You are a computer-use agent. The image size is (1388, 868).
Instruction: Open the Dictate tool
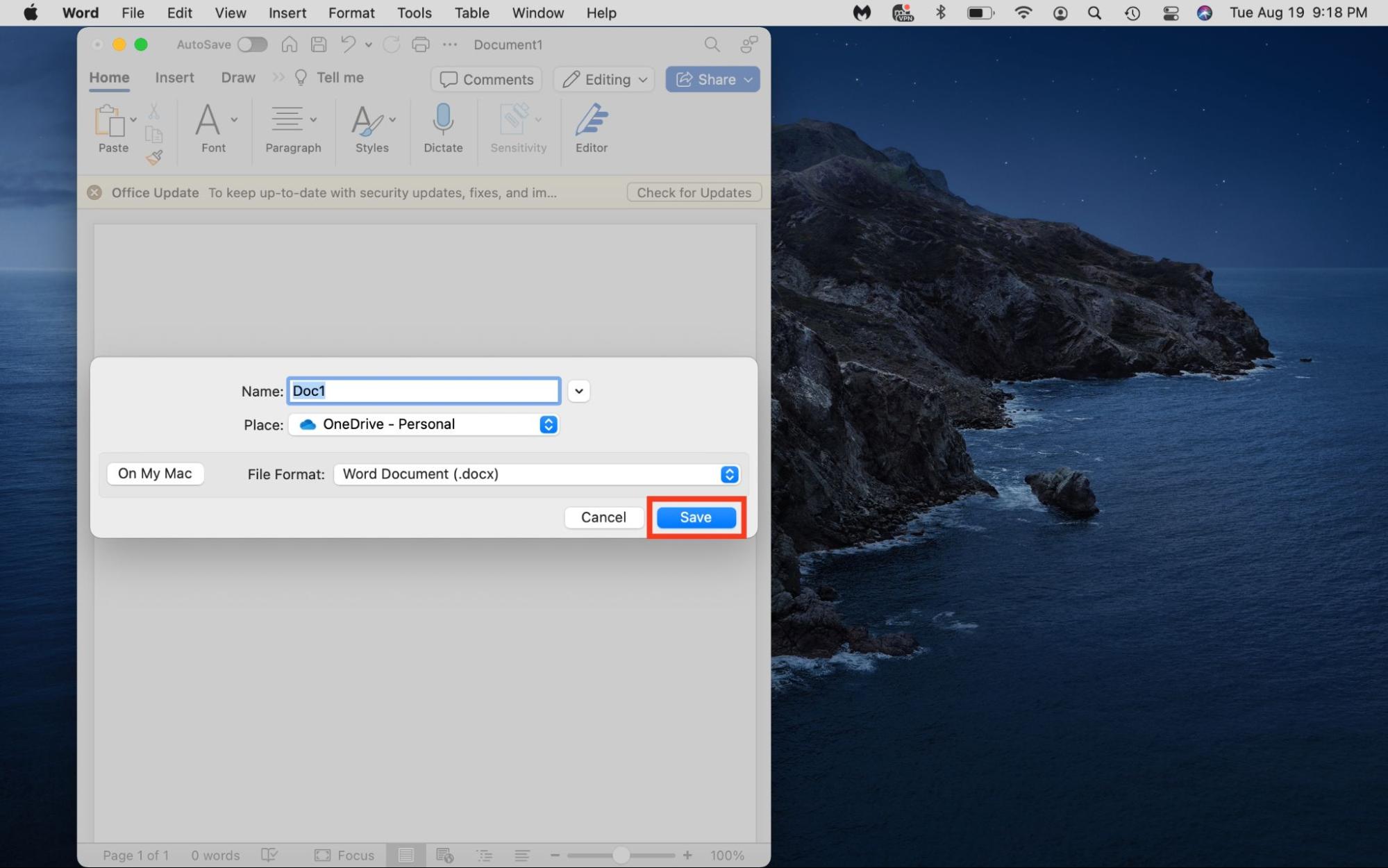(x=442, y=129)
